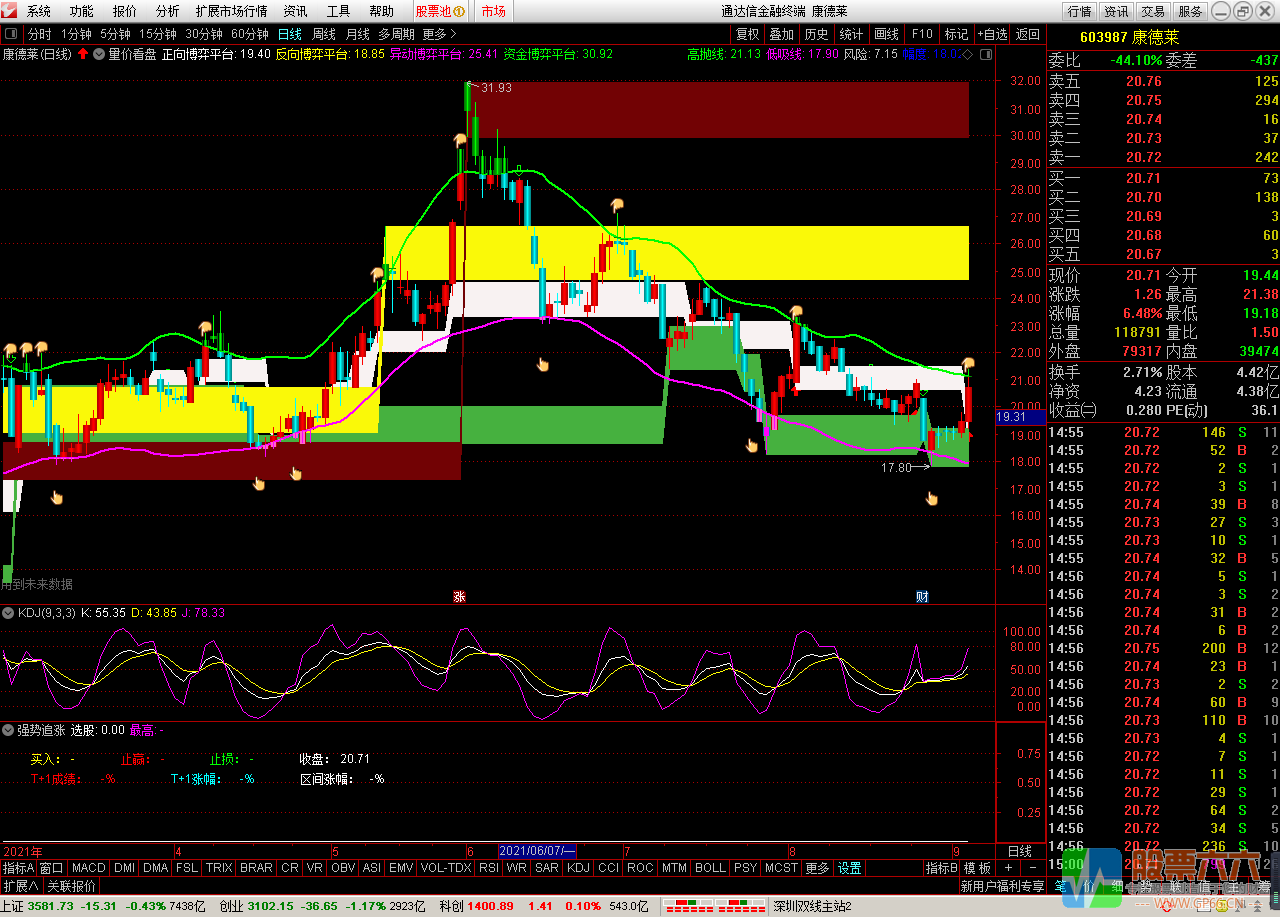Screen dimensions: 1280x918
Task: Click the 复权 toolbar button
Action: click(x=747, y=34)
